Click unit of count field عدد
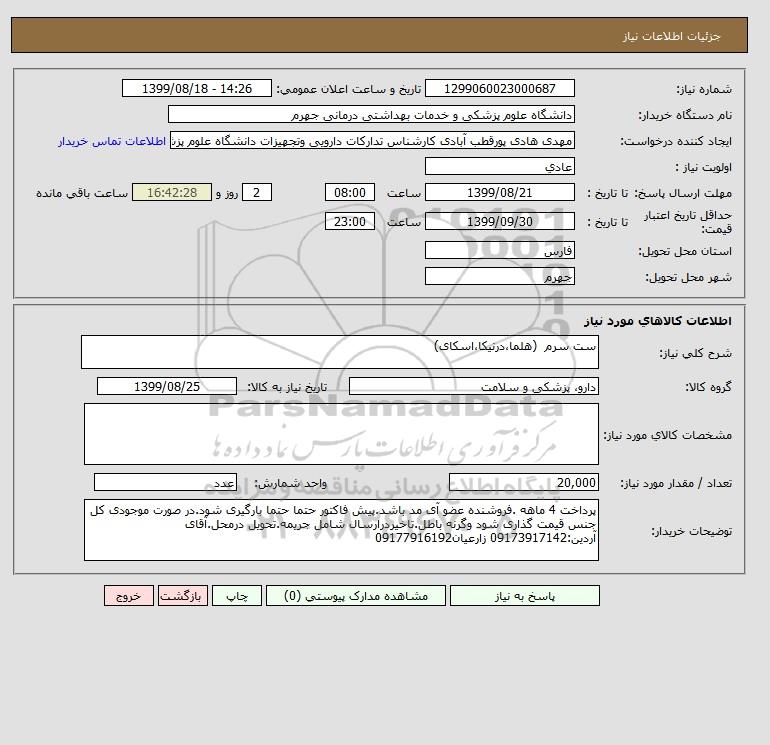This screenshot has width=770, height=745. (x=165, y=482)
